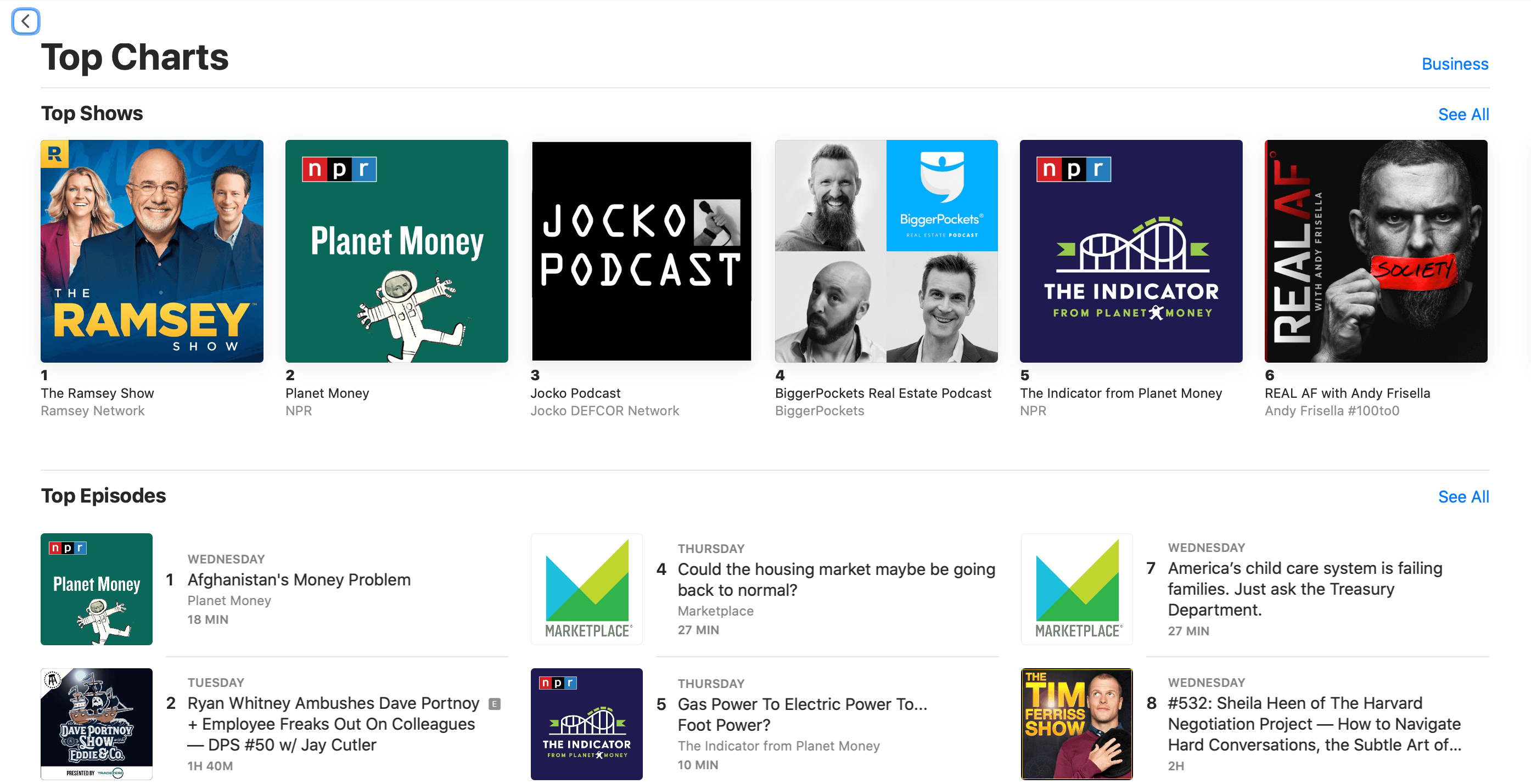This screenshot has width=1531, height=784.
Task: Click 'Andy Frisella #100to0' publisher text
Action: (x=1332, y=410)
